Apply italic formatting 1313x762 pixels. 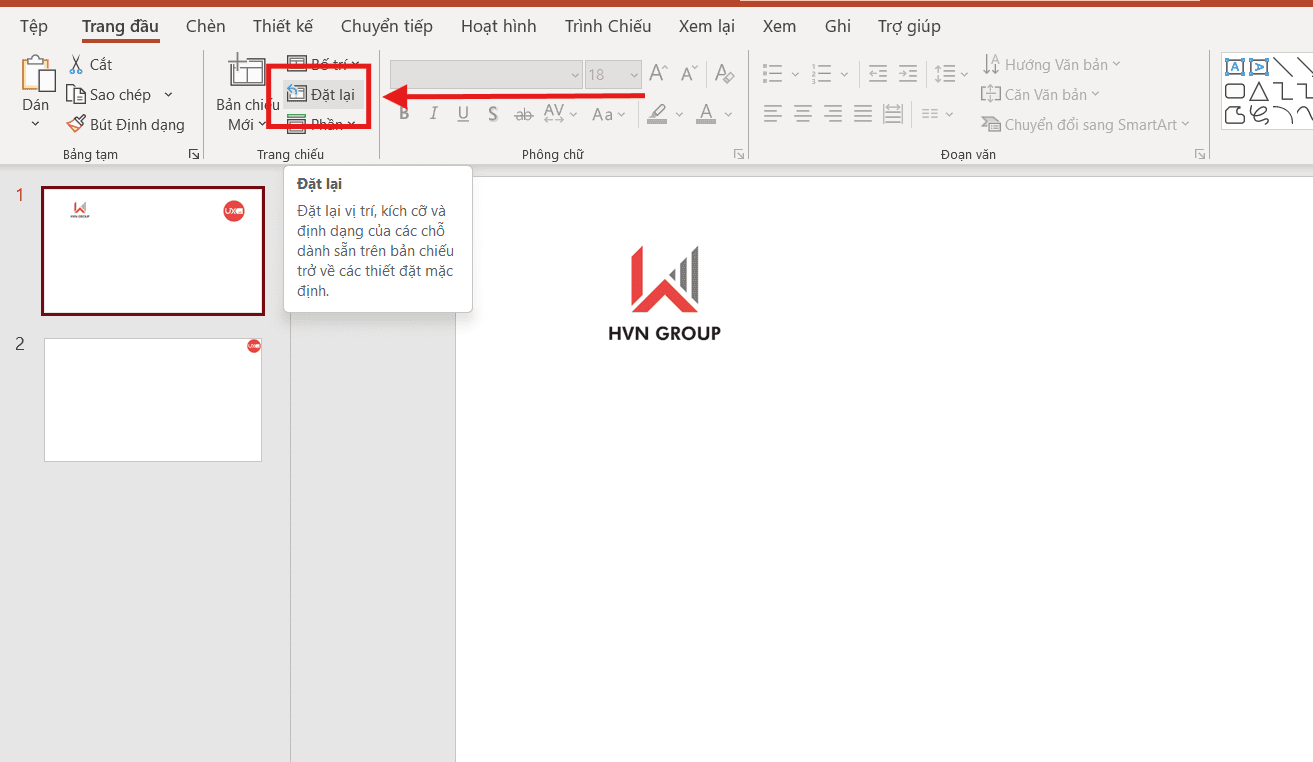(433, 113)
